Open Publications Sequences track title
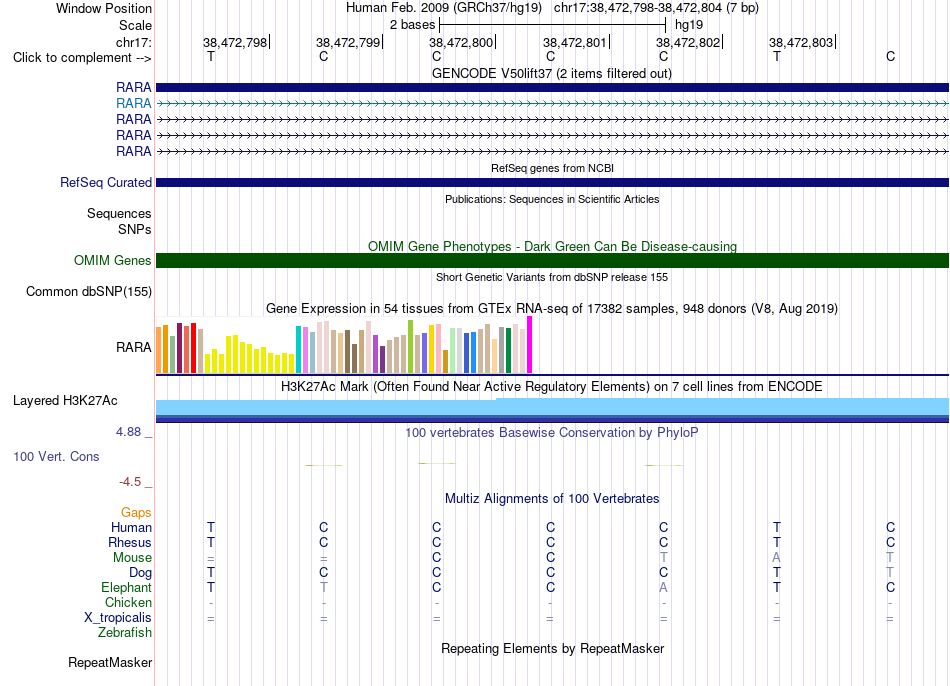Viewport: 950px width, 686px height. tap(552, 199)
